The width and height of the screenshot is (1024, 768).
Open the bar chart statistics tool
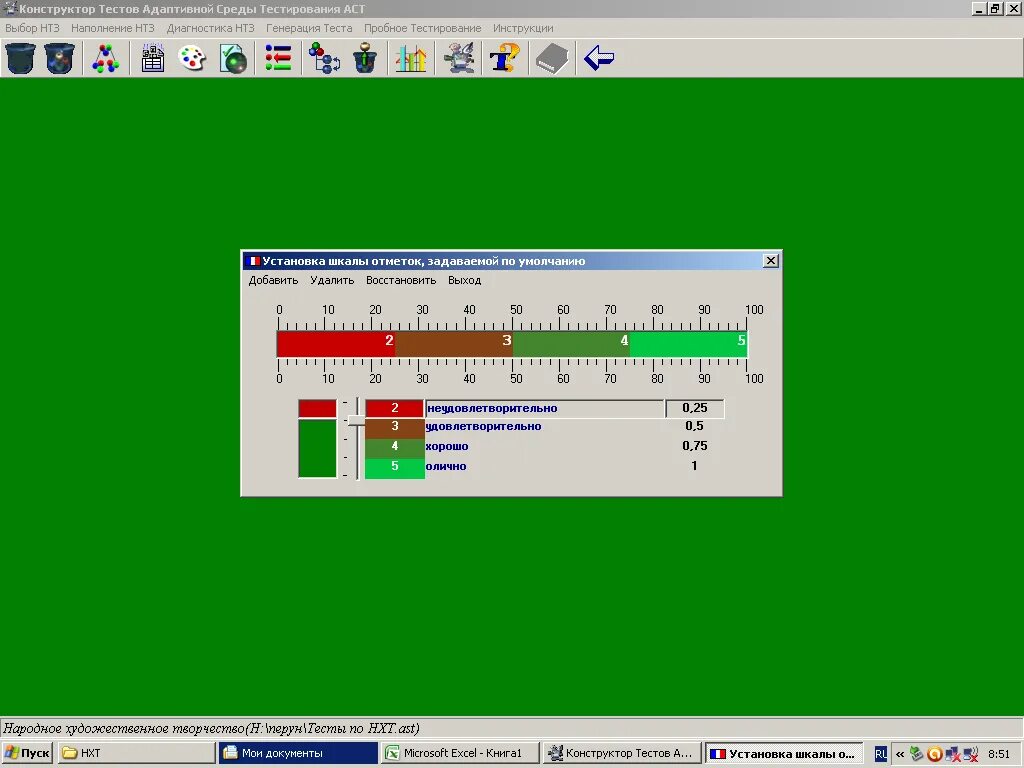tap(411, 58)
